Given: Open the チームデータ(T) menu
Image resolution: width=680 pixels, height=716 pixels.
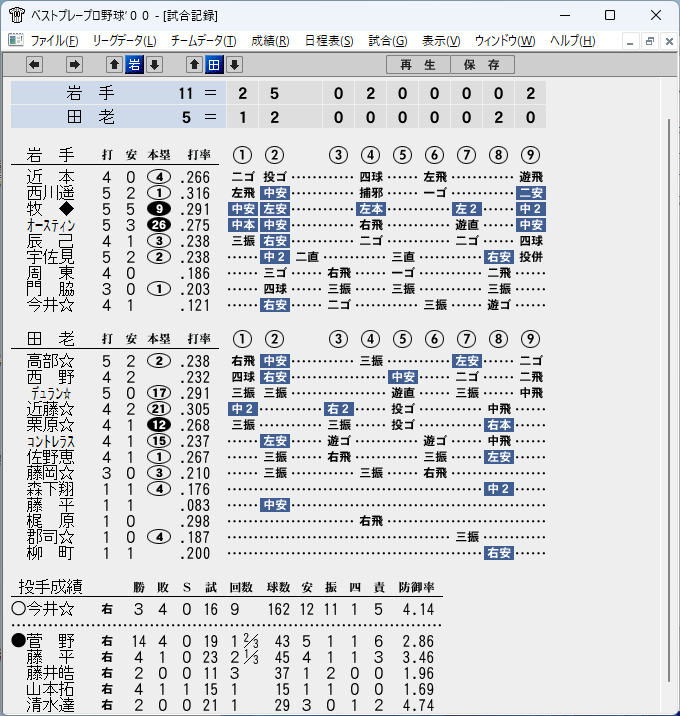Looking at the screenshot, I should tap(204, 41).
